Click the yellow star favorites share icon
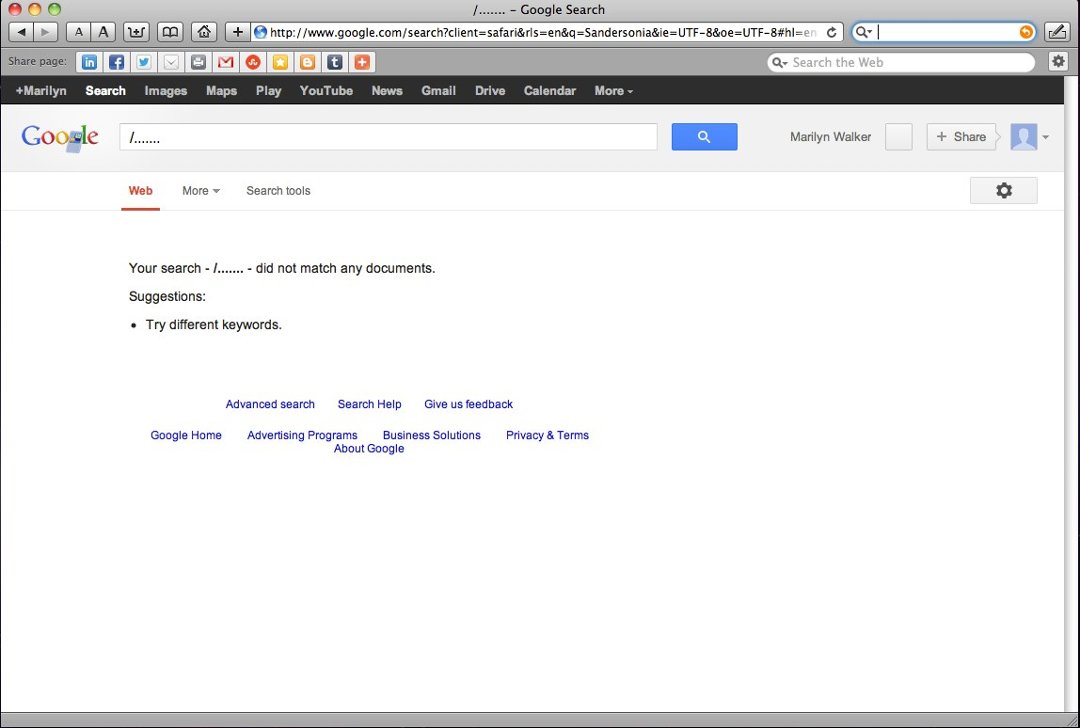The image size is (1080, 728). pos(280,62)
